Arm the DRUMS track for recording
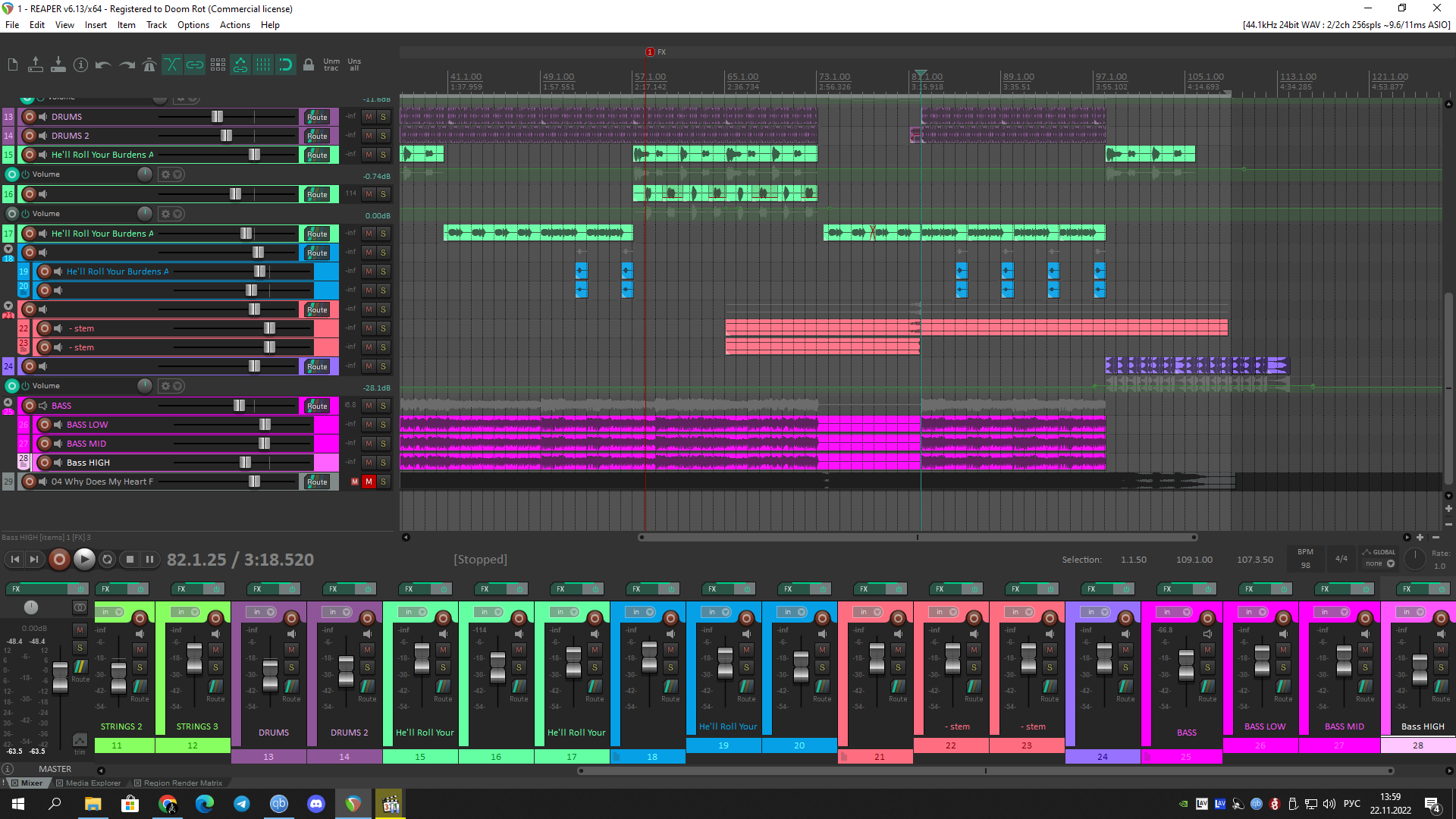Viewport: 1456px width, 819px height. pyautogui.click(x=29, y=117)
